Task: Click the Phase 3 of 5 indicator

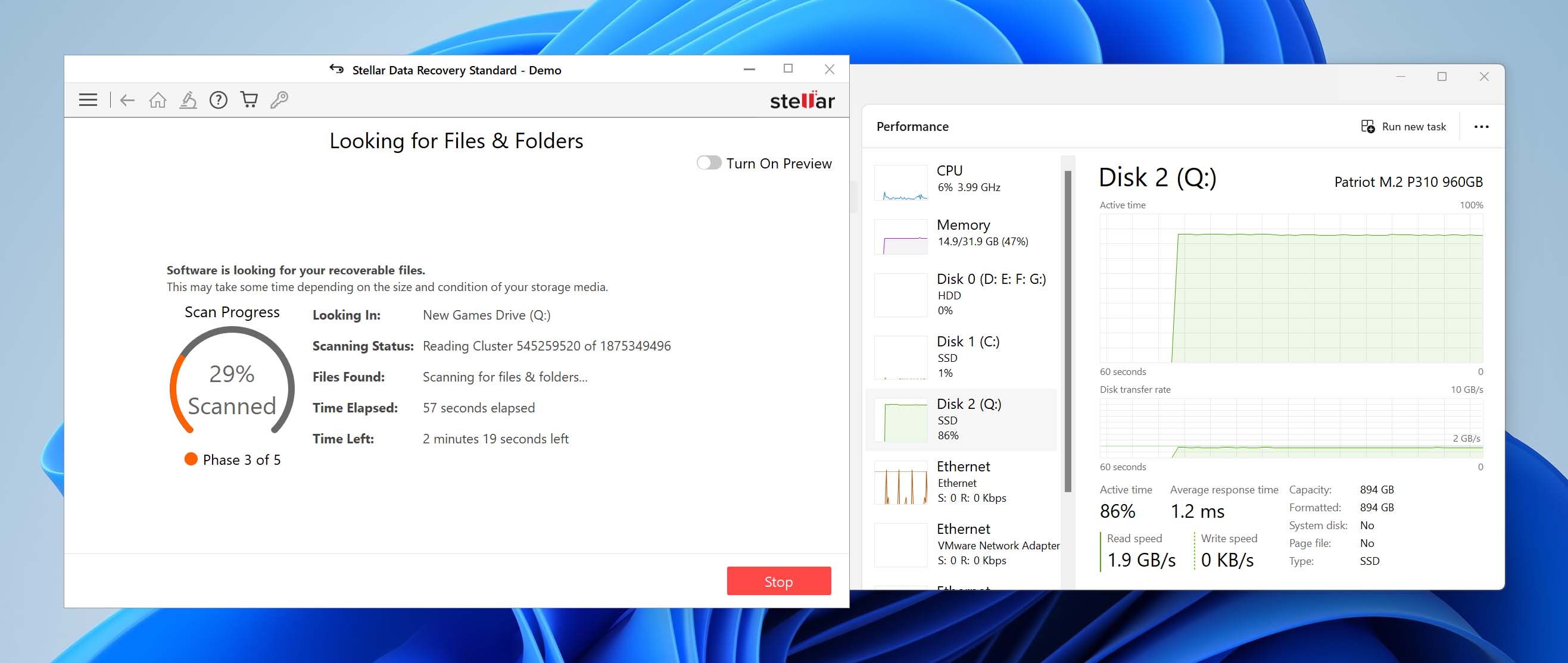Action: [233, 460]
